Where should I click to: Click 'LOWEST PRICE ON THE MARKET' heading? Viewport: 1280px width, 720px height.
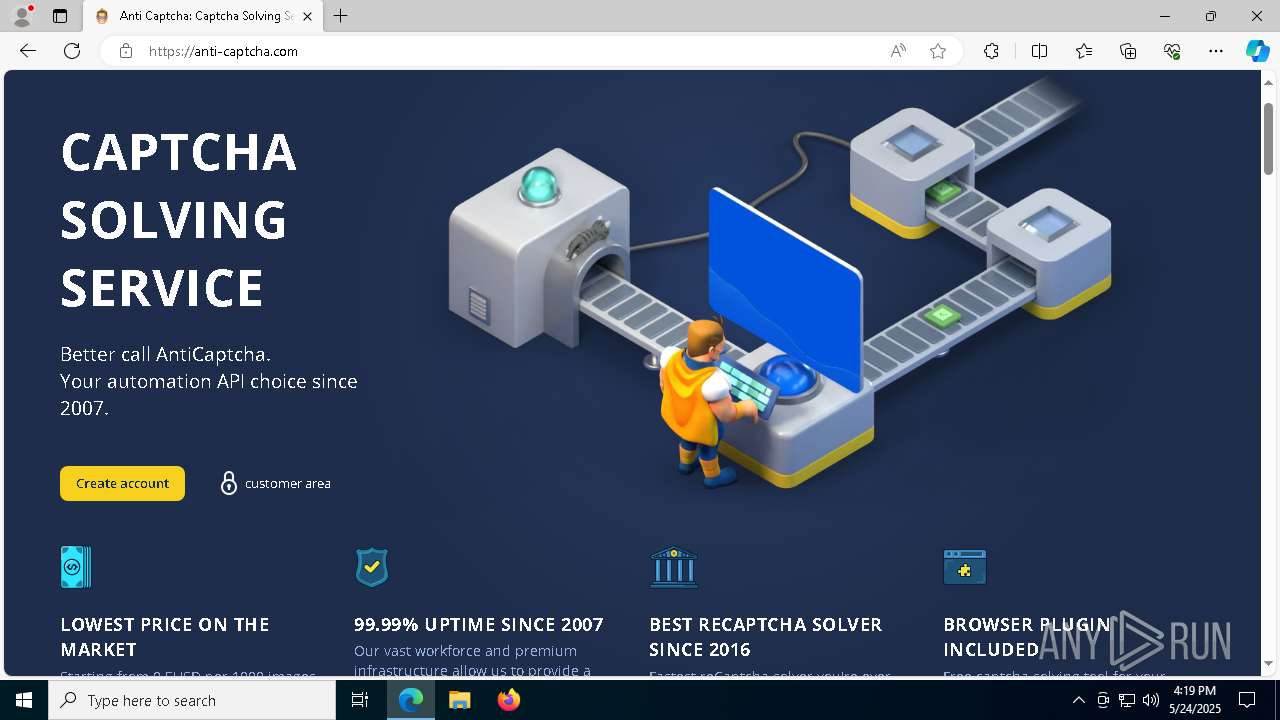point(165,637)
